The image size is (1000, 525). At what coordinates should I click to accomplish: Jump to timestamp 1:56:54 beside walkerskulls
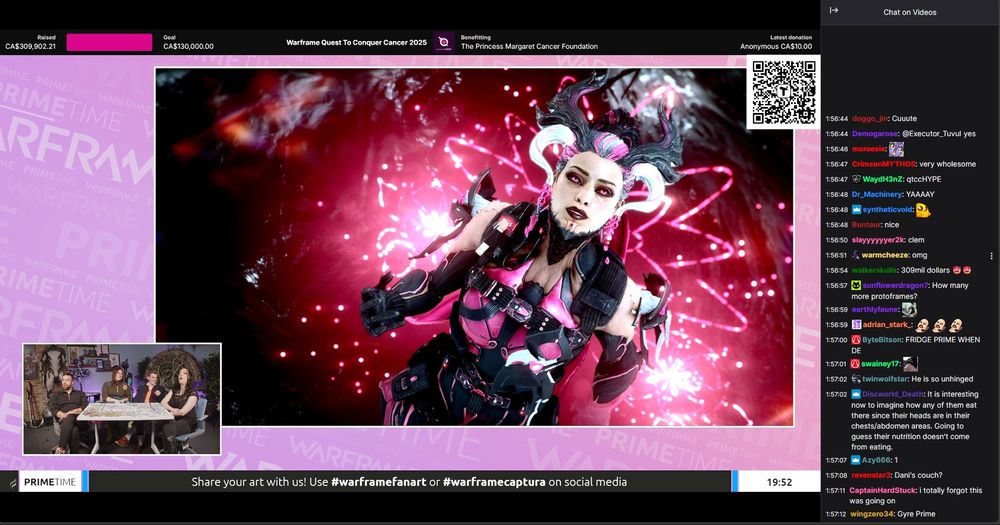click(836, 271)
